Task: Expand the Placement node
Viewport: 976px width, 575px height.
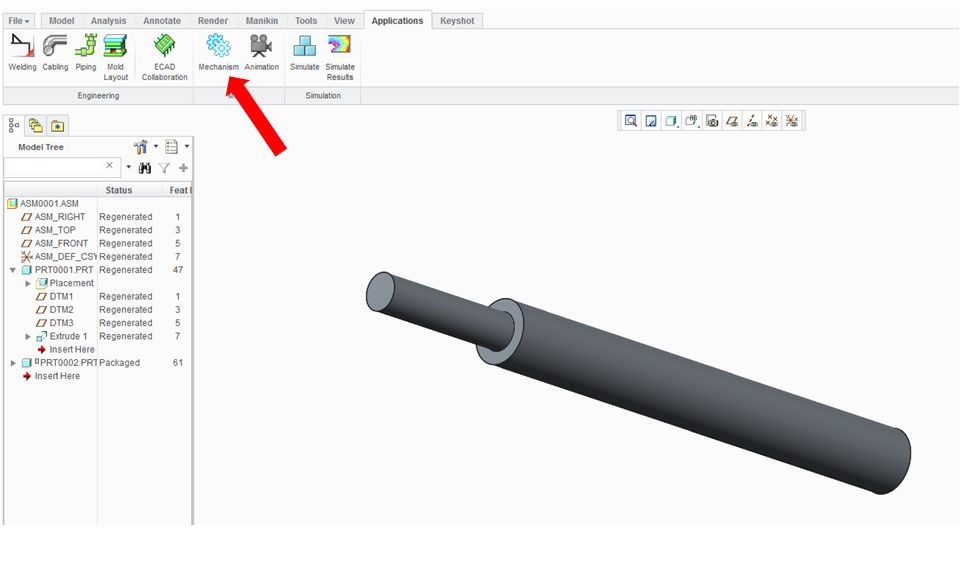Action: click(x=28, y=283)
